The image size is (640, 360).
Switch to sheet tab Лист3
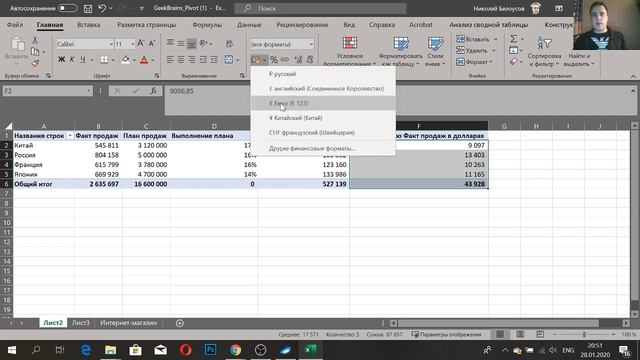coord(80,323)
